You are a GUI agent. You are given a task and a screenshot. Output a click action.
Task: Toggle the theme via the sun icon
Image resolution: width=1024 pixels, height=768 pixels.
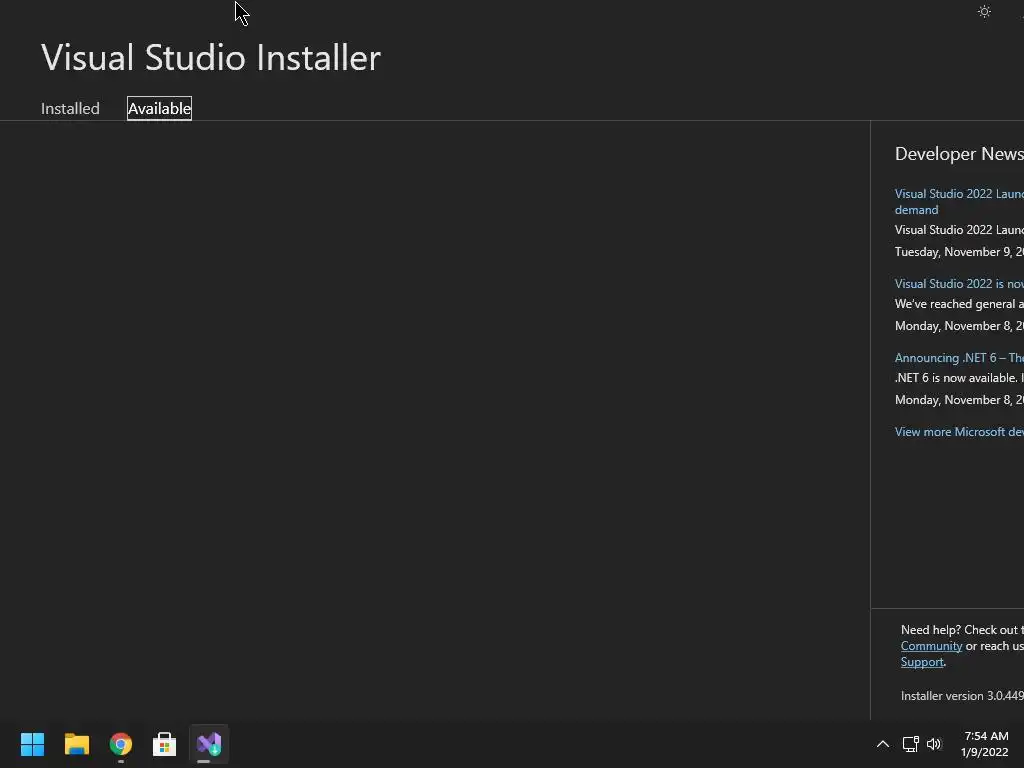click(x=984, y=12)
